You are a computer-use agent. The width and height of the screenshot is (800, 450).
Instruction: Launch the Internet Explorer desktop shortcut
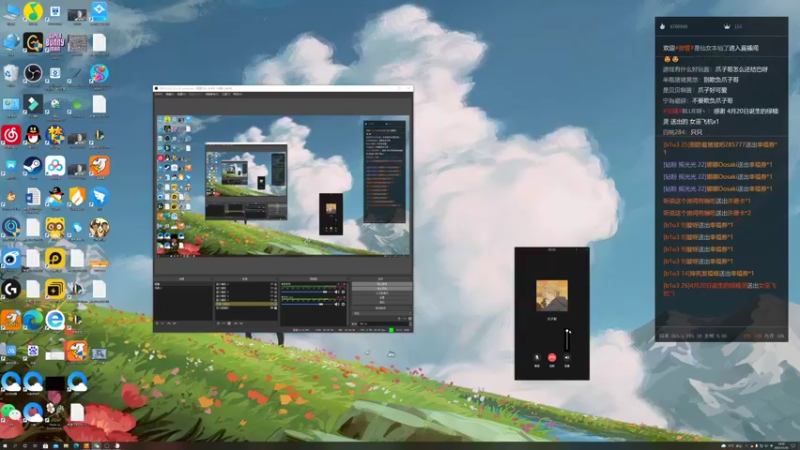pyautogui.click(x=55, y=320)
